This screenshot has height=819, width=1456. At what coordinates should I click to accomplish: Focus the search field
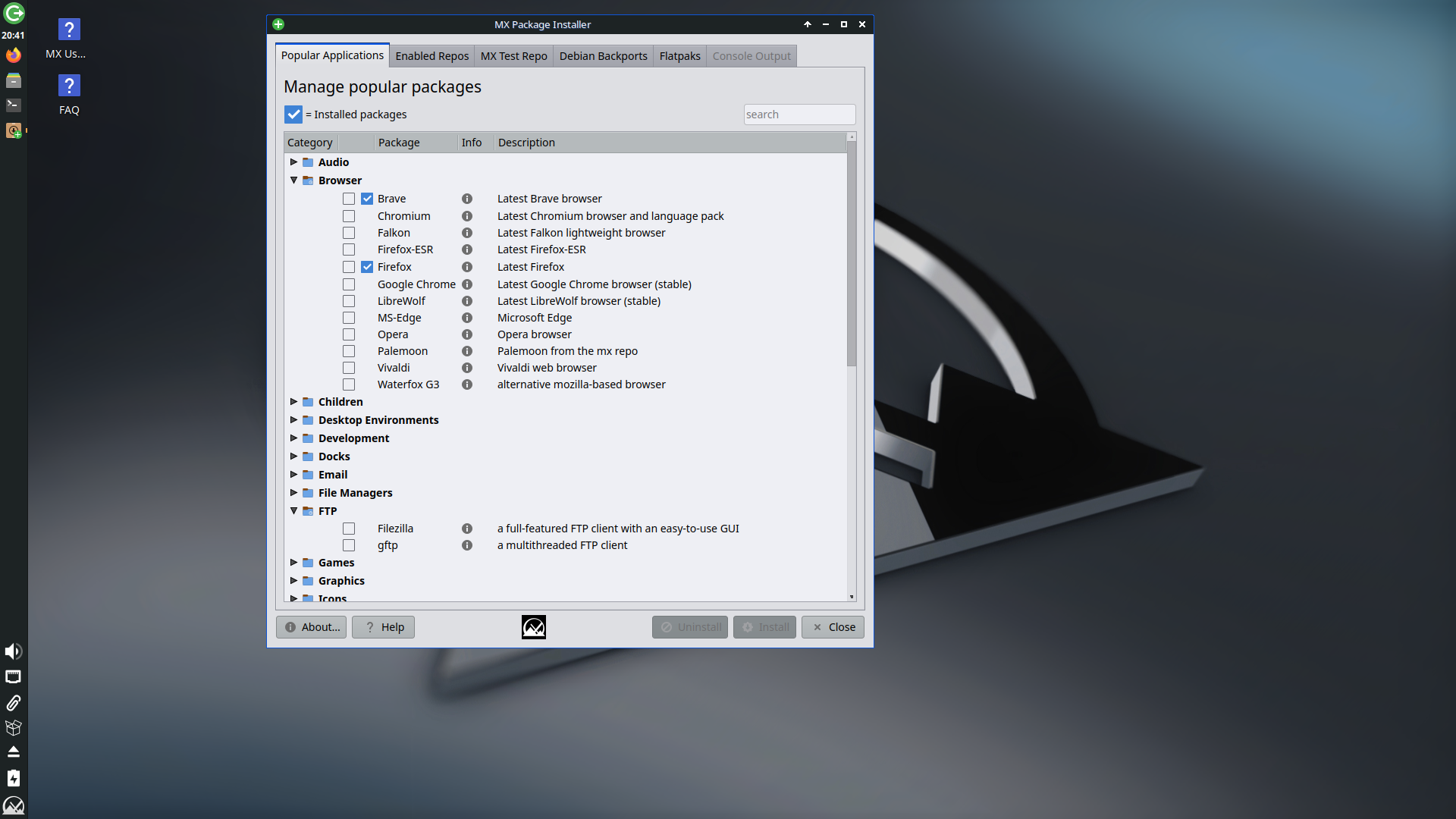click(x=799, y=115)
